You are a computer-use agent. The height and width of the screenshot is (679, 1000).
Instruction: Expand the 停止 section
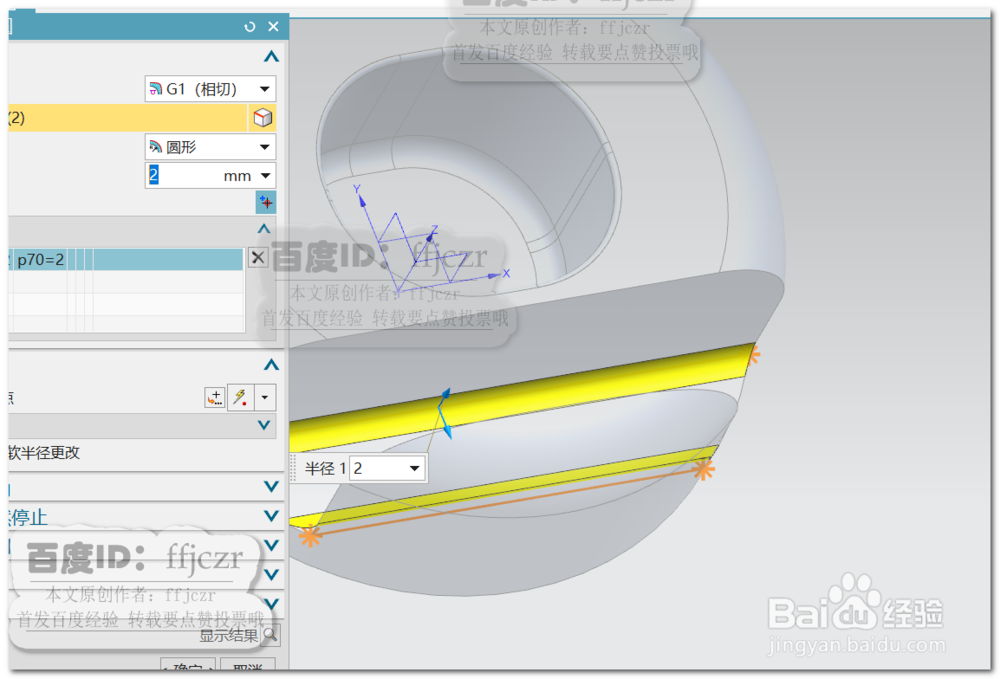tap(271, 516)
